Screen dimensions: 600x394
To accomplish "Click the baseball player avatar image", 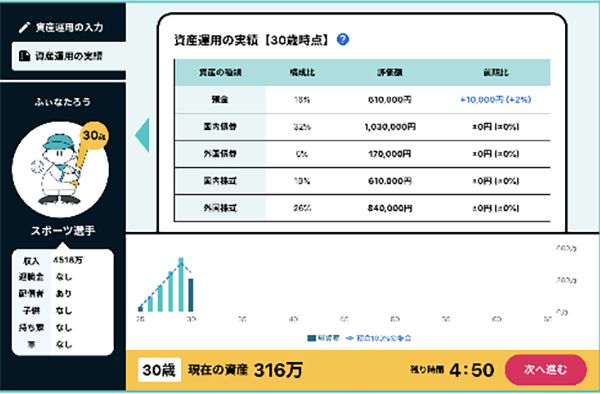I will (60, 169).
